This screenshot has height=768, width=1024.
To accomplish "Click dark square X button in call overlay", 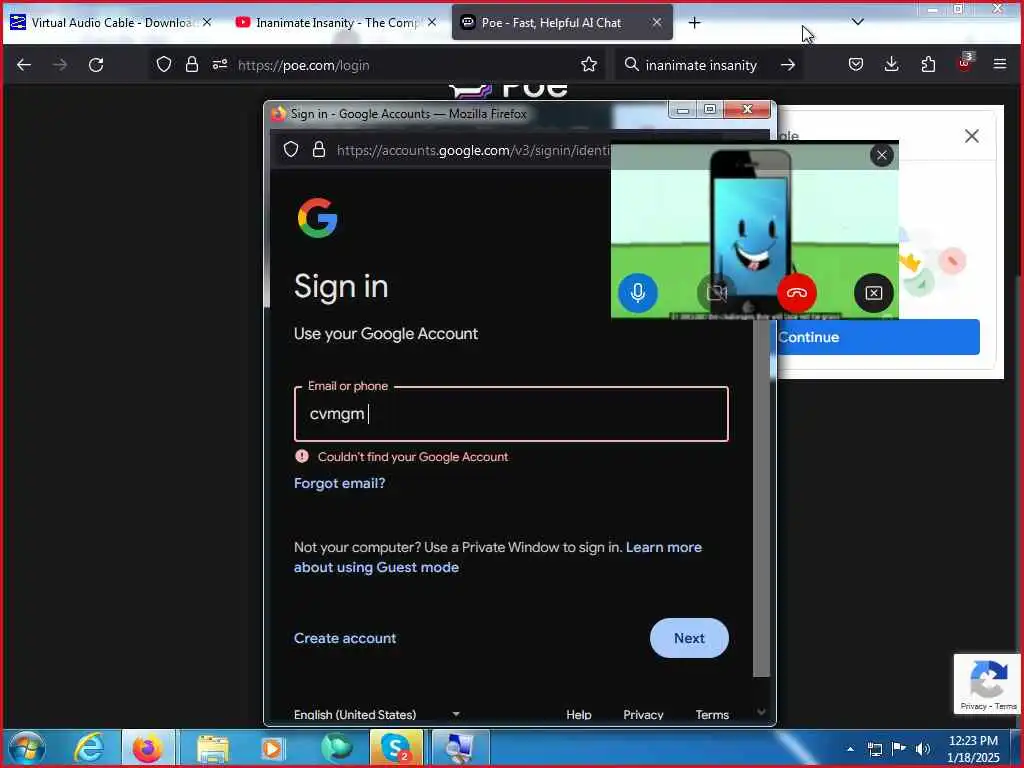I will point(874,292).
